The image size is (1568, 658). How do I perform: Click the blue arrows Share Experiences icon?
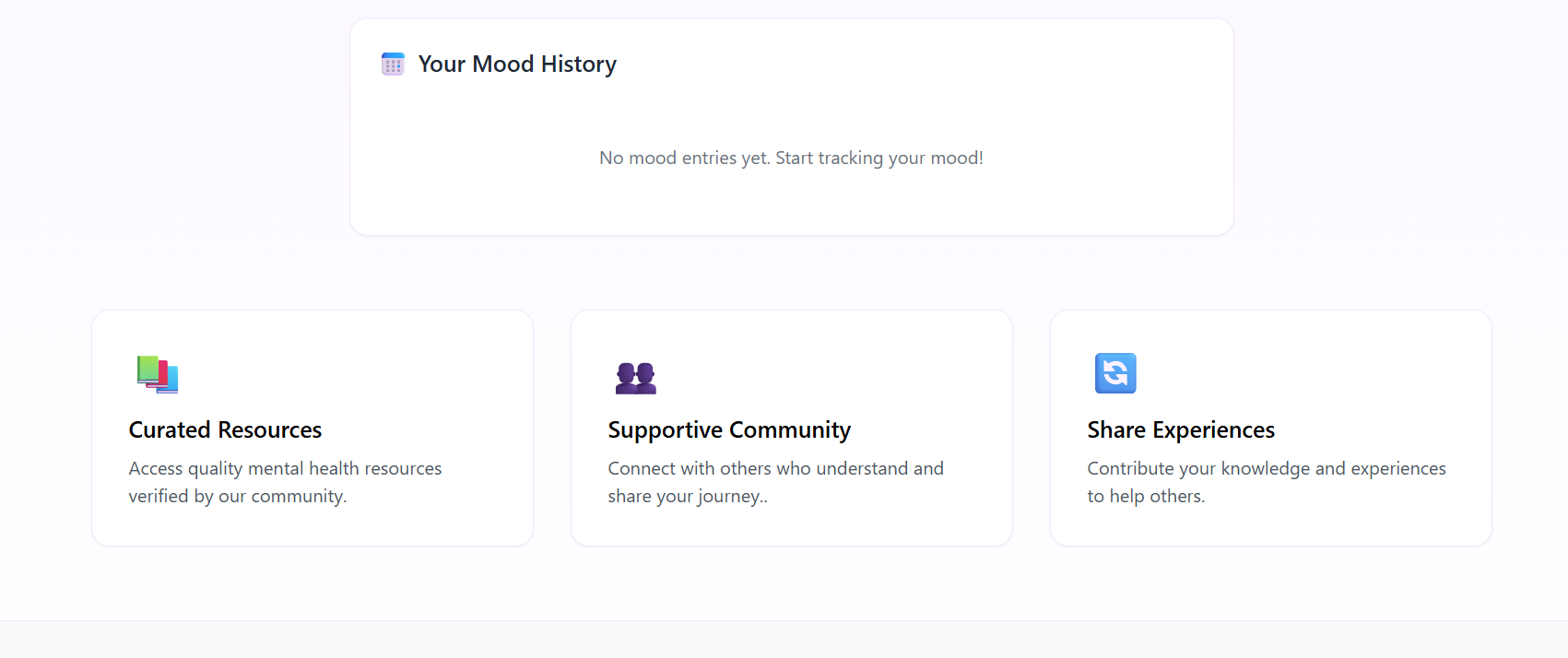[1115, 373]
